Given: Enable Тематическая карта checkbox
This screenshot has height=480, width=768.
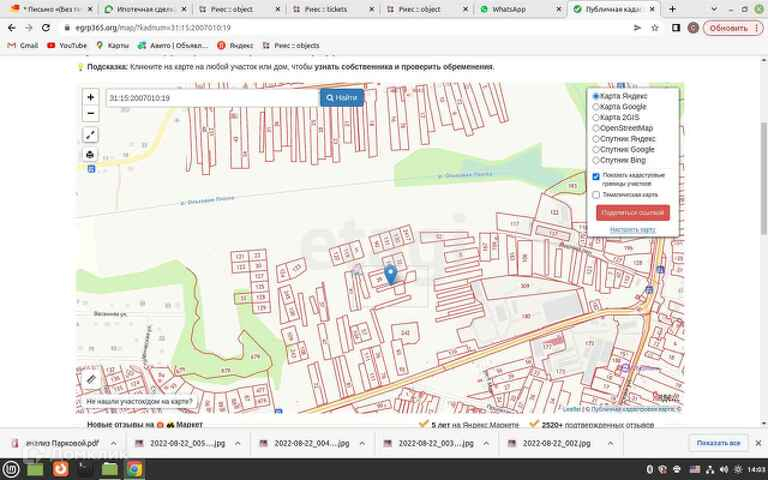Looking at the screenshot, I should 596,195.
